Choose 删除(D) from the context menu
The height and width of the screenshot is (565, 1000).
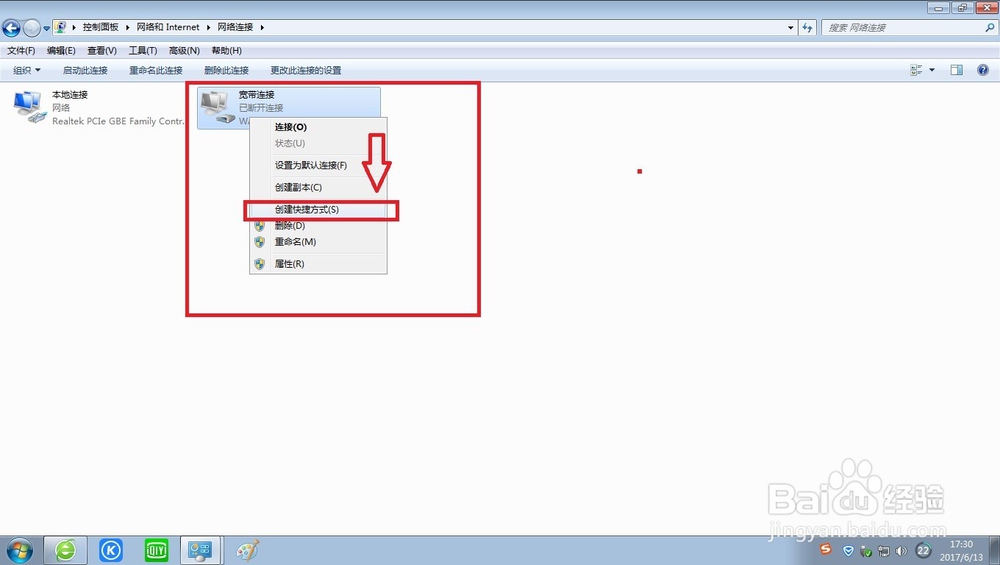(318, 226)
